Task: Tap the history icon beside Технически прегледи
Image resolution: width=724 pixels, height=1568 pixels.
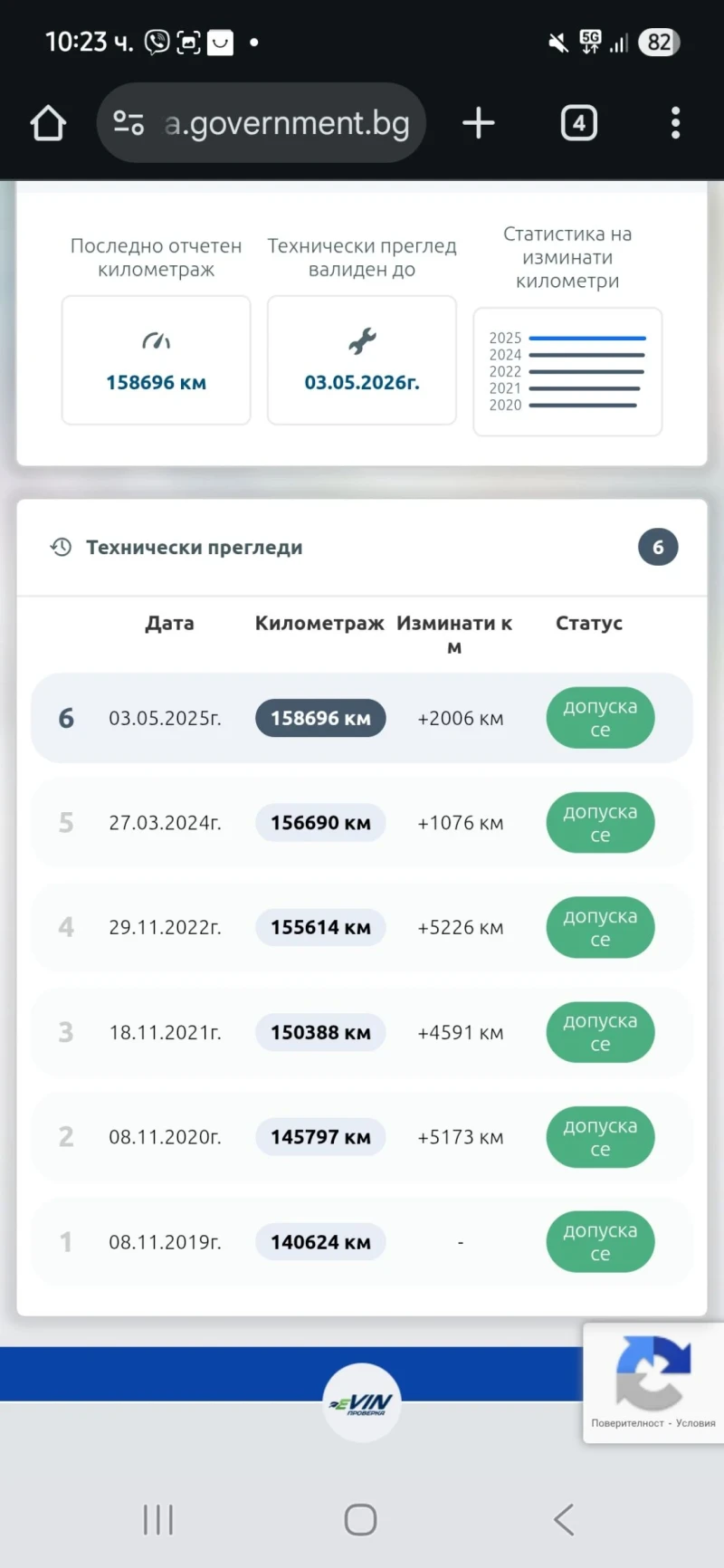Action: tap(62, 547)
